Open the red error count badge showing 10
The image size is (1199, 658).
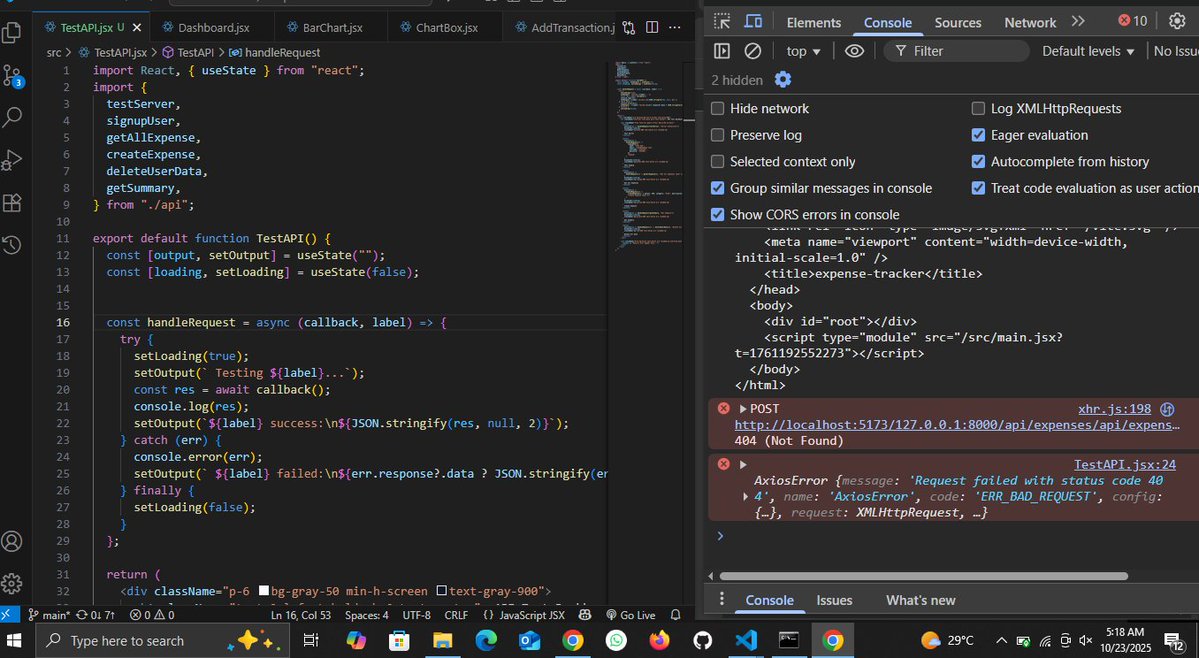click(x=1132, y=21)
